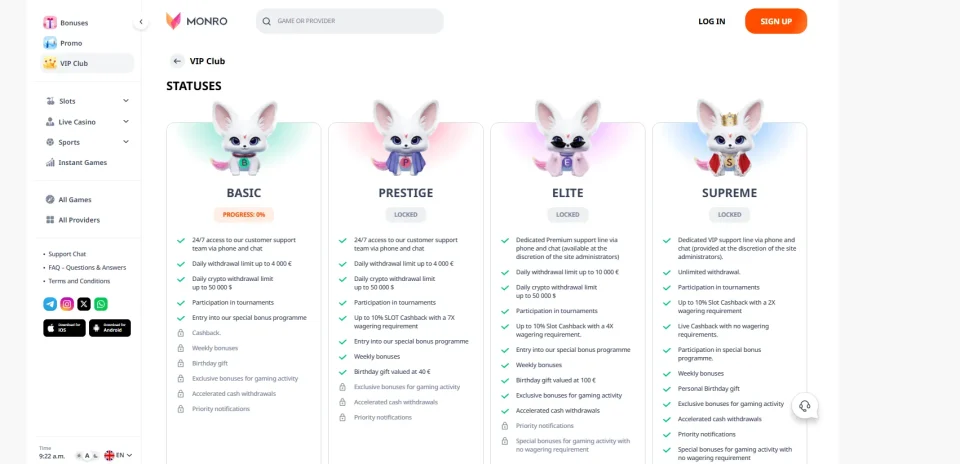The image size is (960, 464).
Task: Open the live support headset chat bubble
Action: click(x=805, y=406)
